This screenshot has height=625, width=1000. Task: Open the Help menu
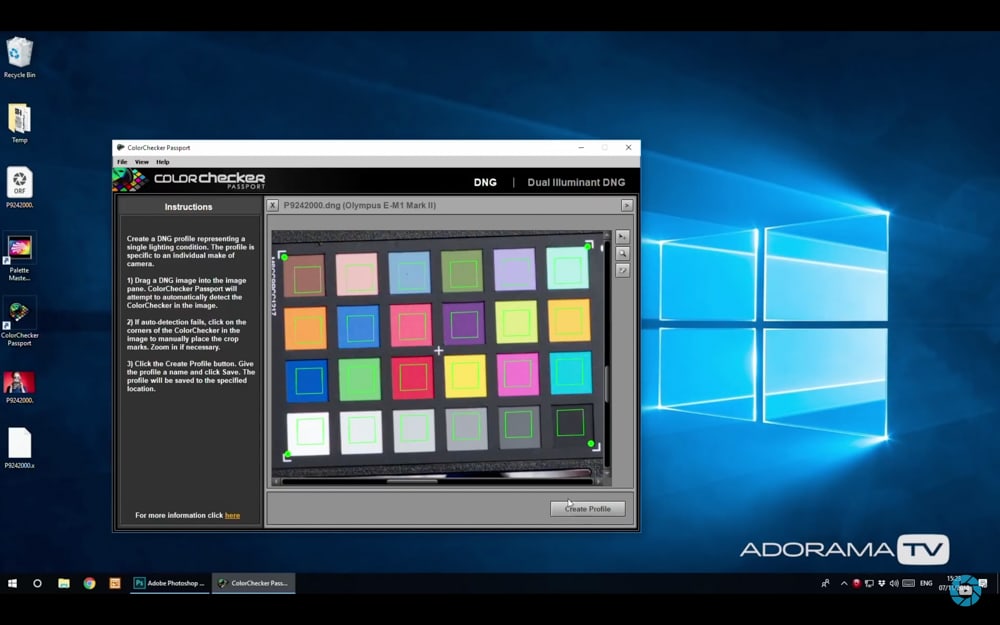tap(162, 162)
